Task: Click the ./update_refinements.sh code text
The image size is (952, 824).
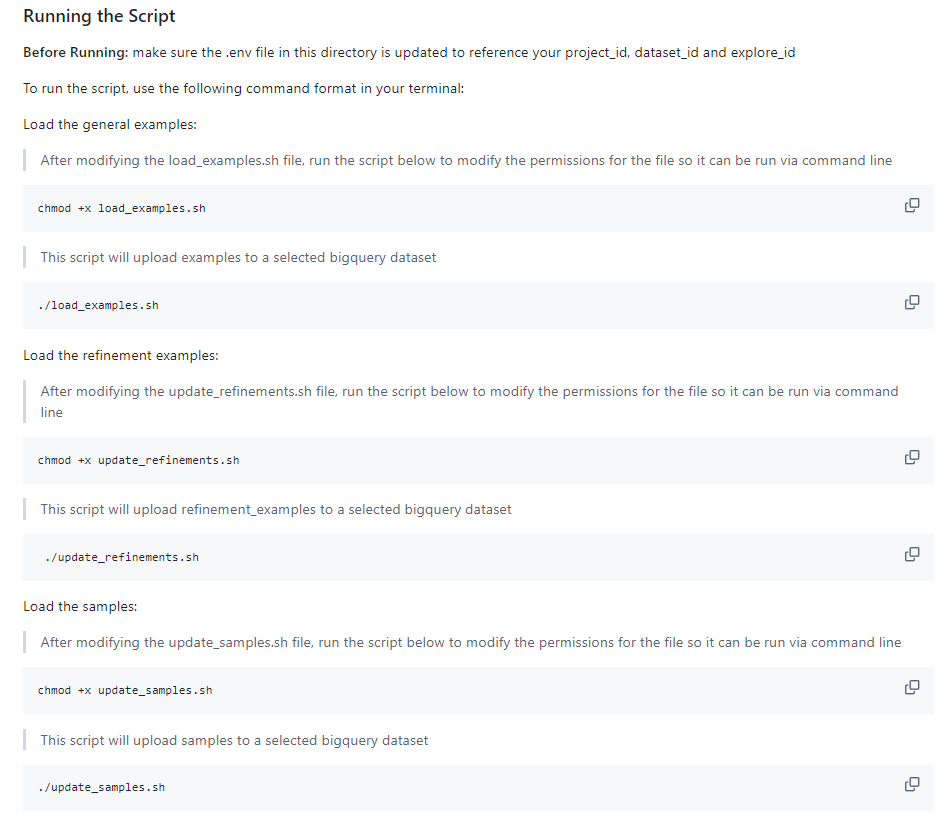Action: click(x=121, y=557)
